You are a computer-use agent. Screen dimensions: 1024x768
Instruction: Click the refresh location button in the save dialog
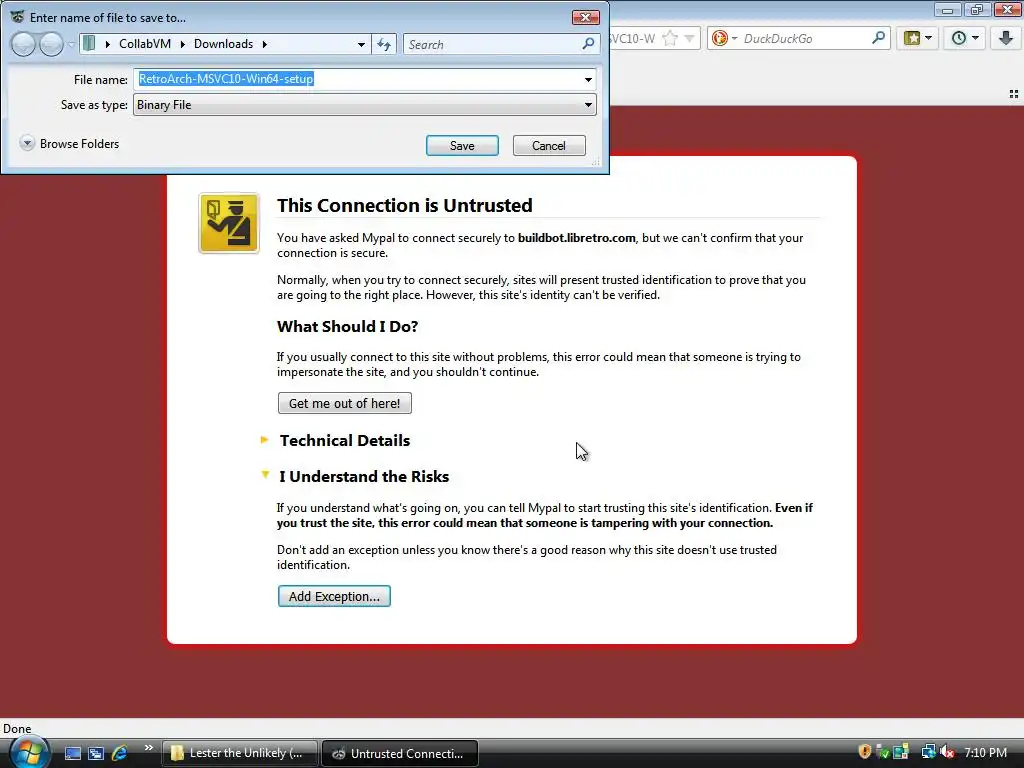point(384,44)
